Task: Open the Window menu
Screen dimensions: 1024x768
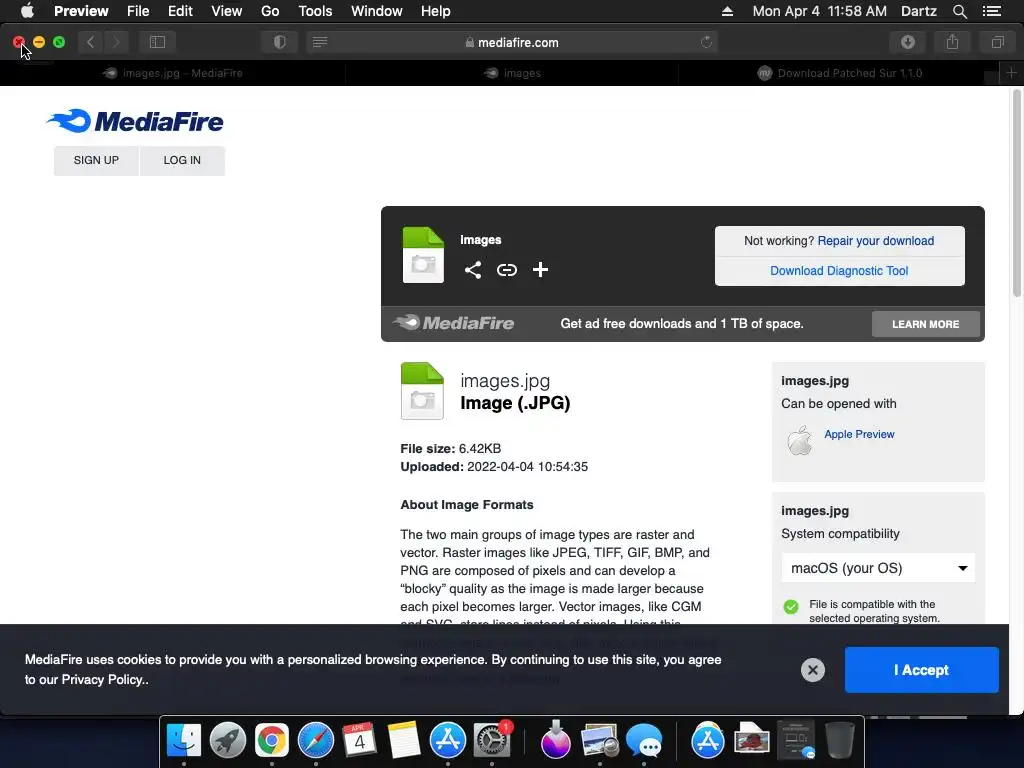Action: click(377, 11)
